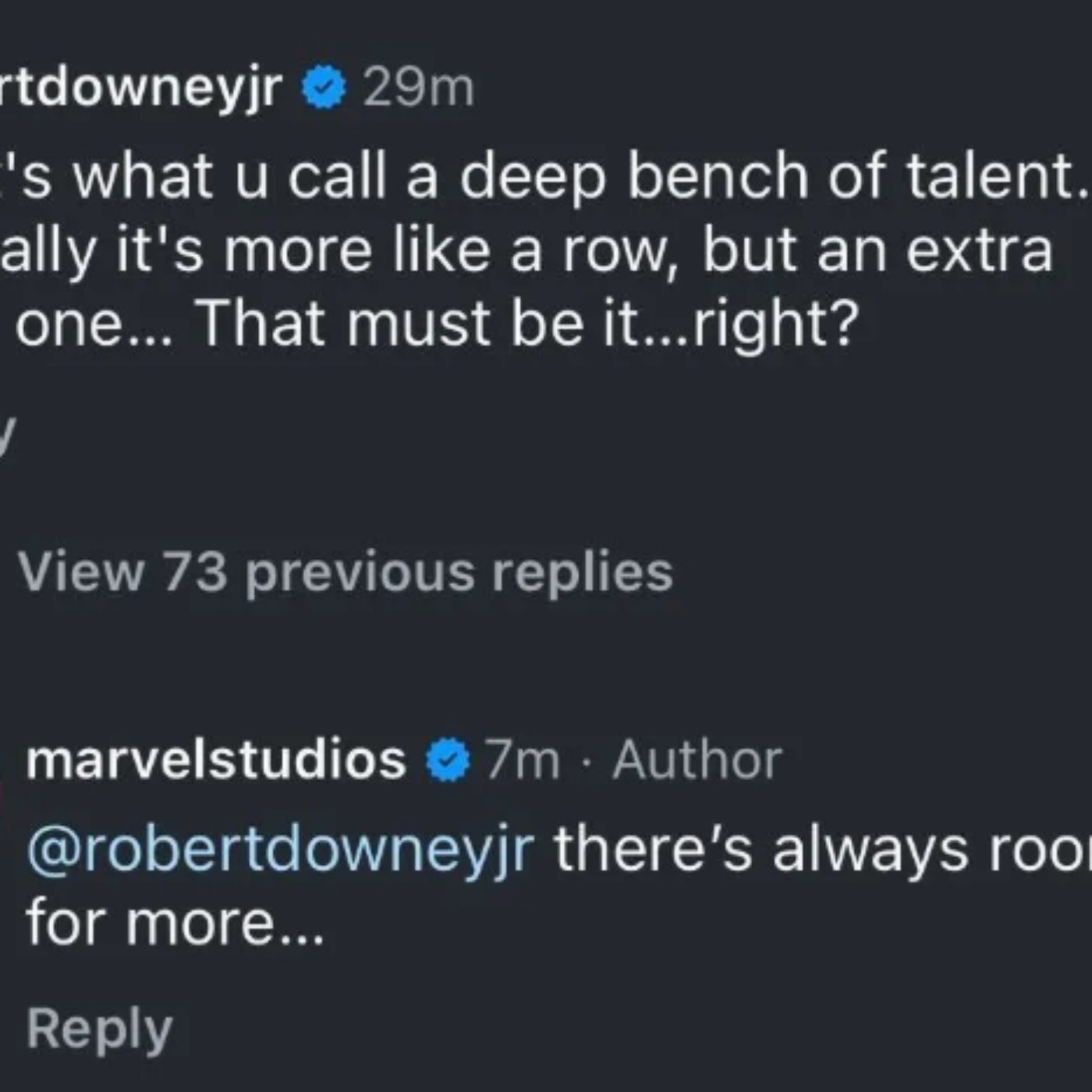Open the robertdowneyjr profile from comment header
The image size is (1092, 1092).
(x=141, y=88)
